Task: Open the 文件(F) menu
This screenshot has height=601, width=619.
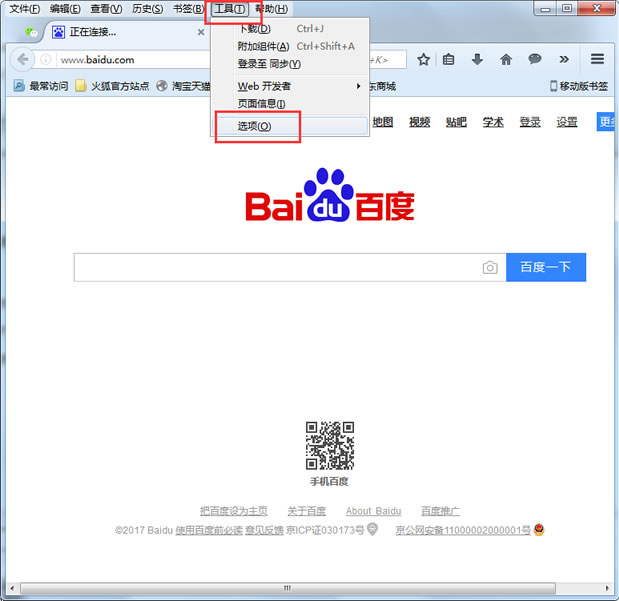Action: coord(24,9)
